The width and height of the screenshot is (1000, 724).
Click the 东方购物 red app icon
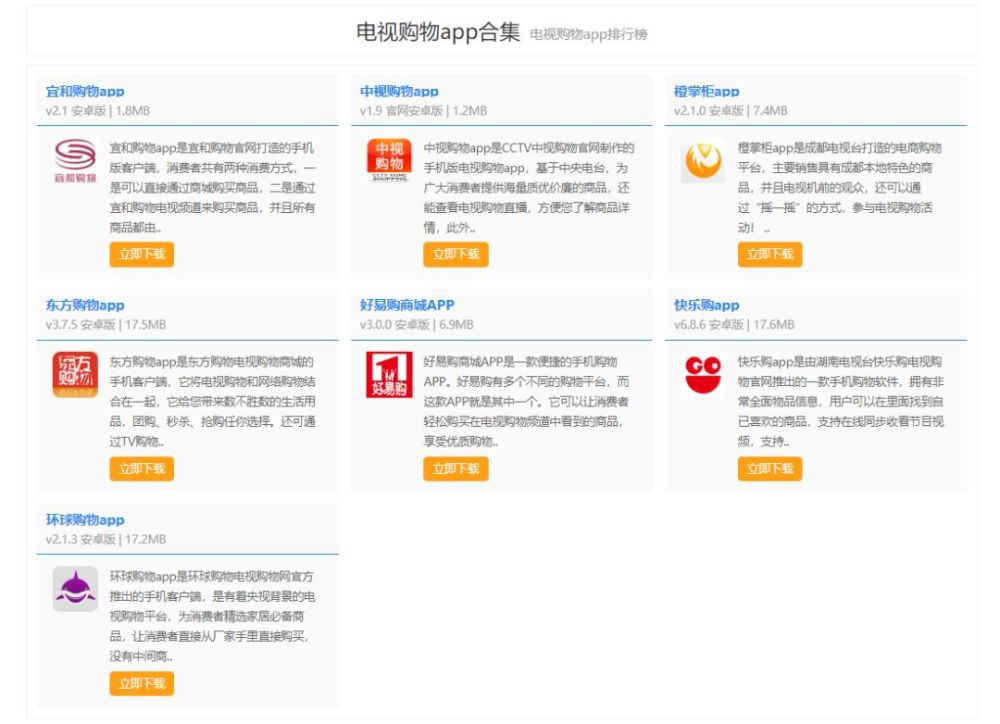click(x=75, y=374)
